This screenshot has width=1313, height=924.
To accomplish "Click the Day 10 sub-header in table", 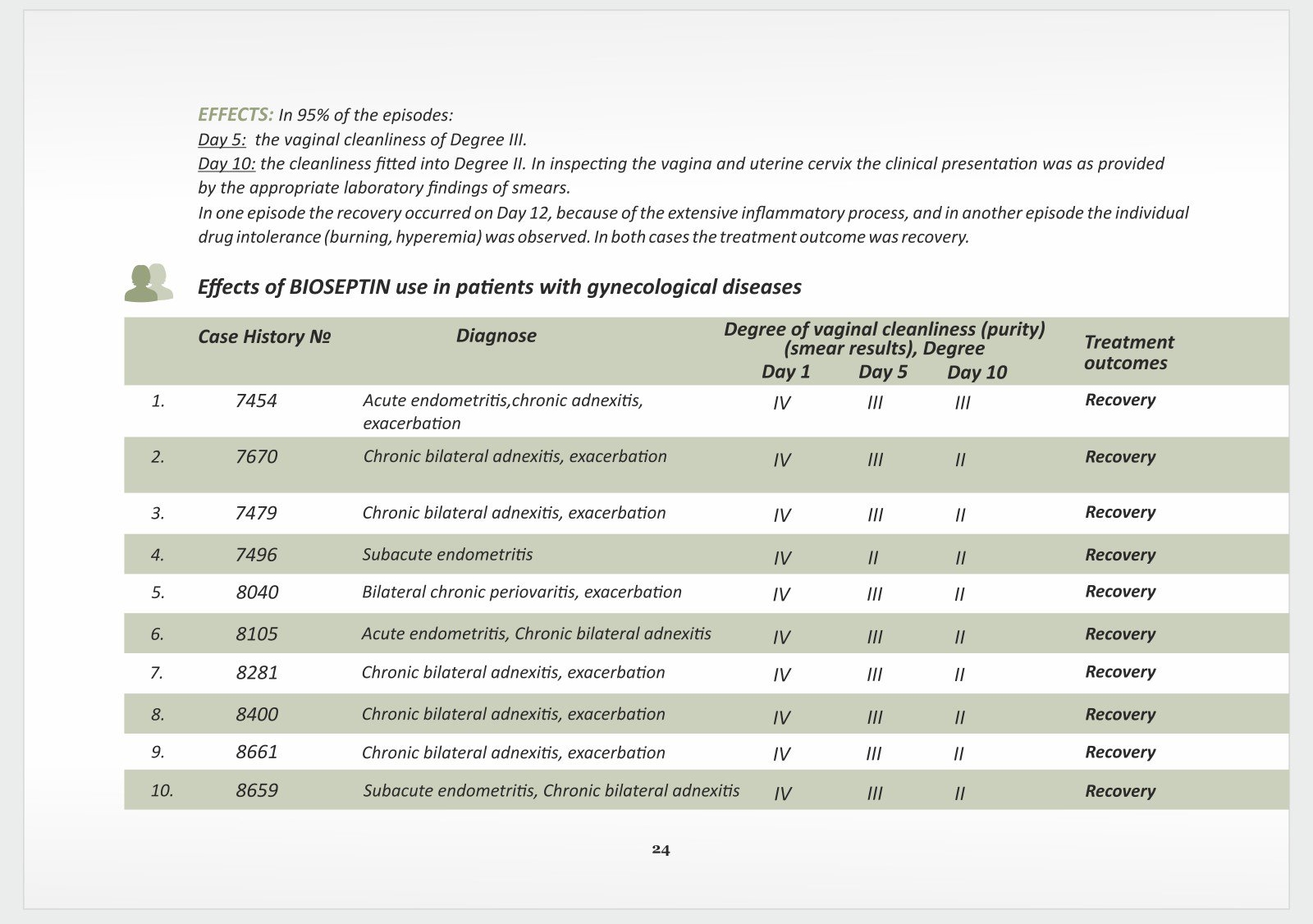I will (x=977, y=373).
